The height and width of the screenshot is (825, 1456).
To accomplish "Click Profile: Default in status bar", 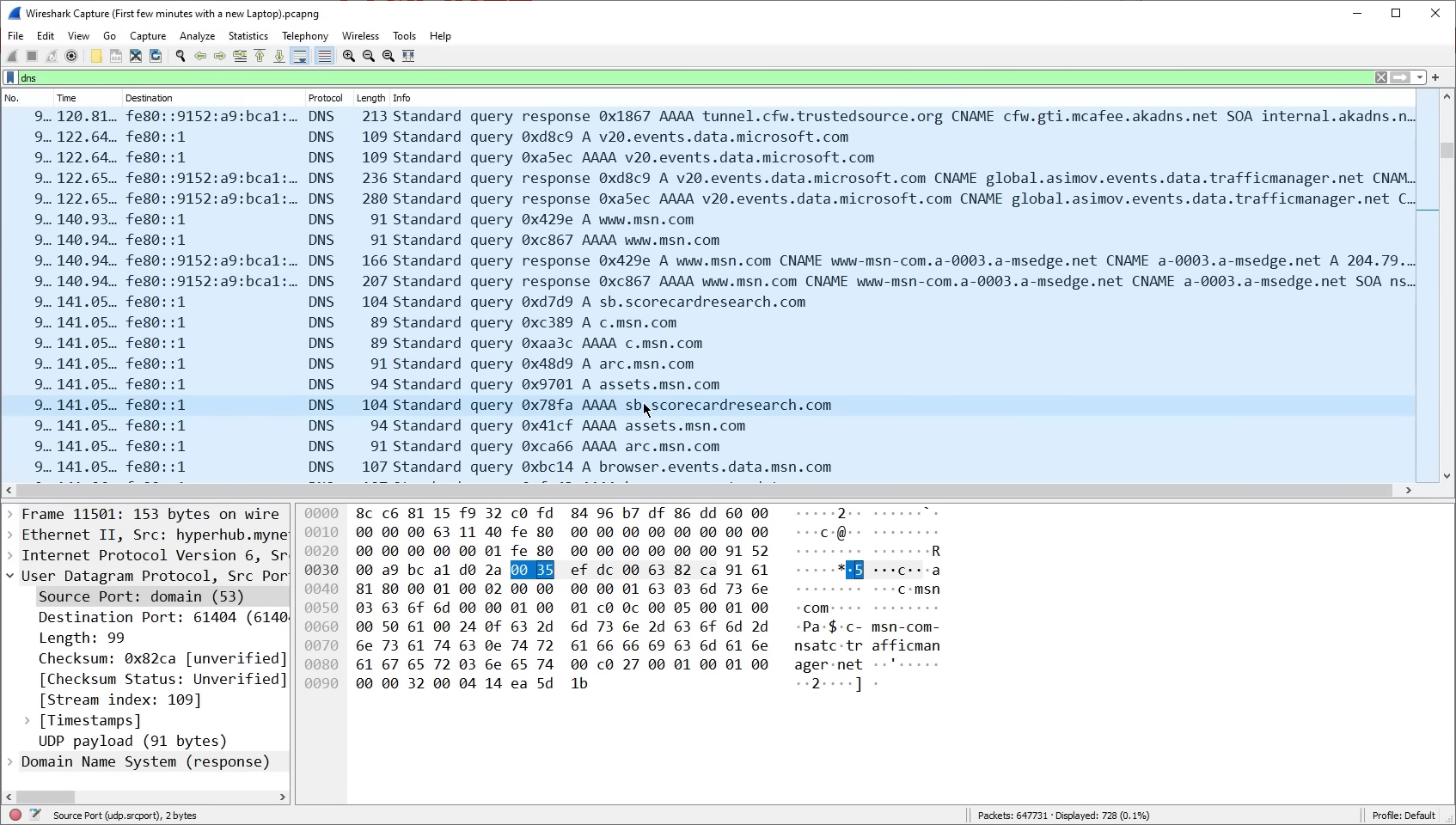I will pos(1404,816).
